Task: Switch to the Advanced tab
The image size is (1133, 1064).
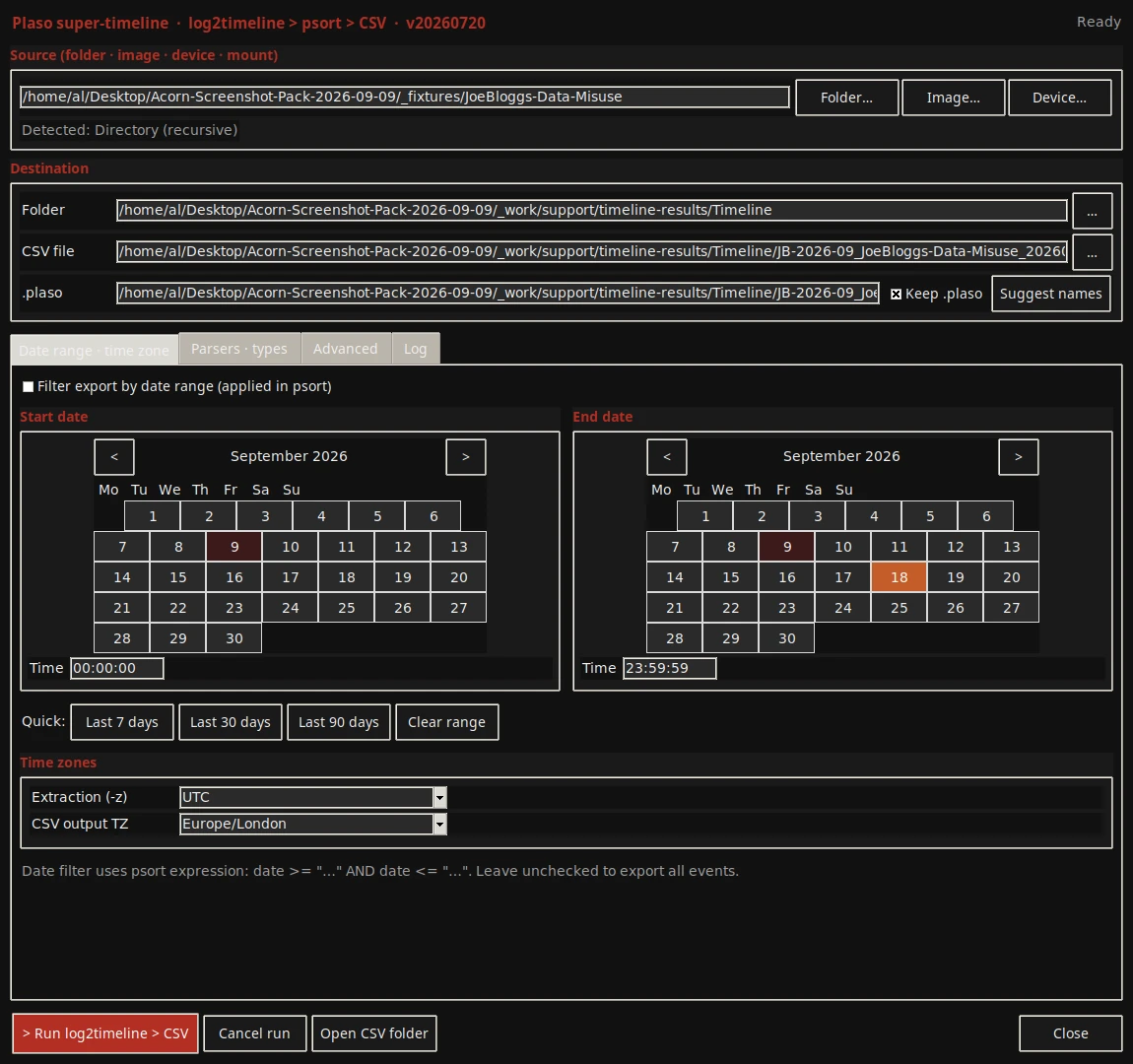Action: click(x=346, y=349)
